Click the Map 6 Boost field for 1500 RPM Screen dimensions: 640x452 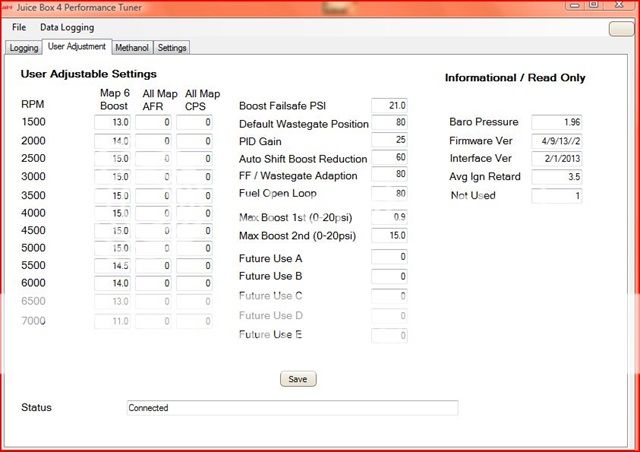pos(113,123)
